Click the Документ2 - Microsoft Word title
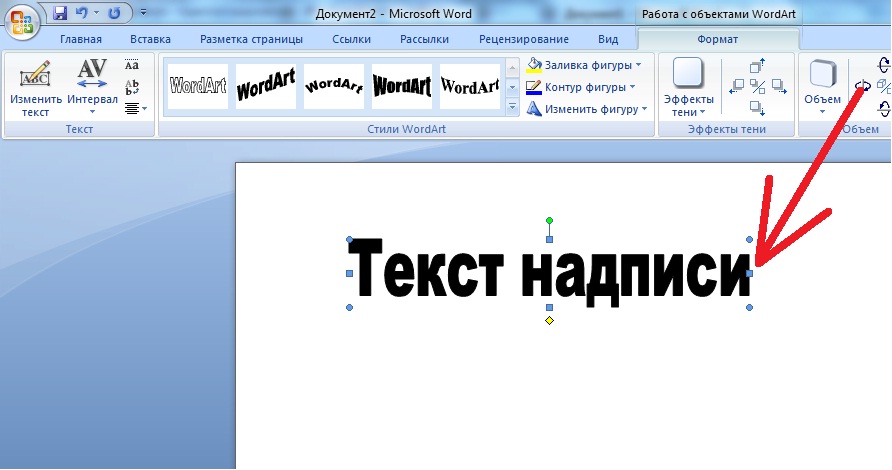 394,14
